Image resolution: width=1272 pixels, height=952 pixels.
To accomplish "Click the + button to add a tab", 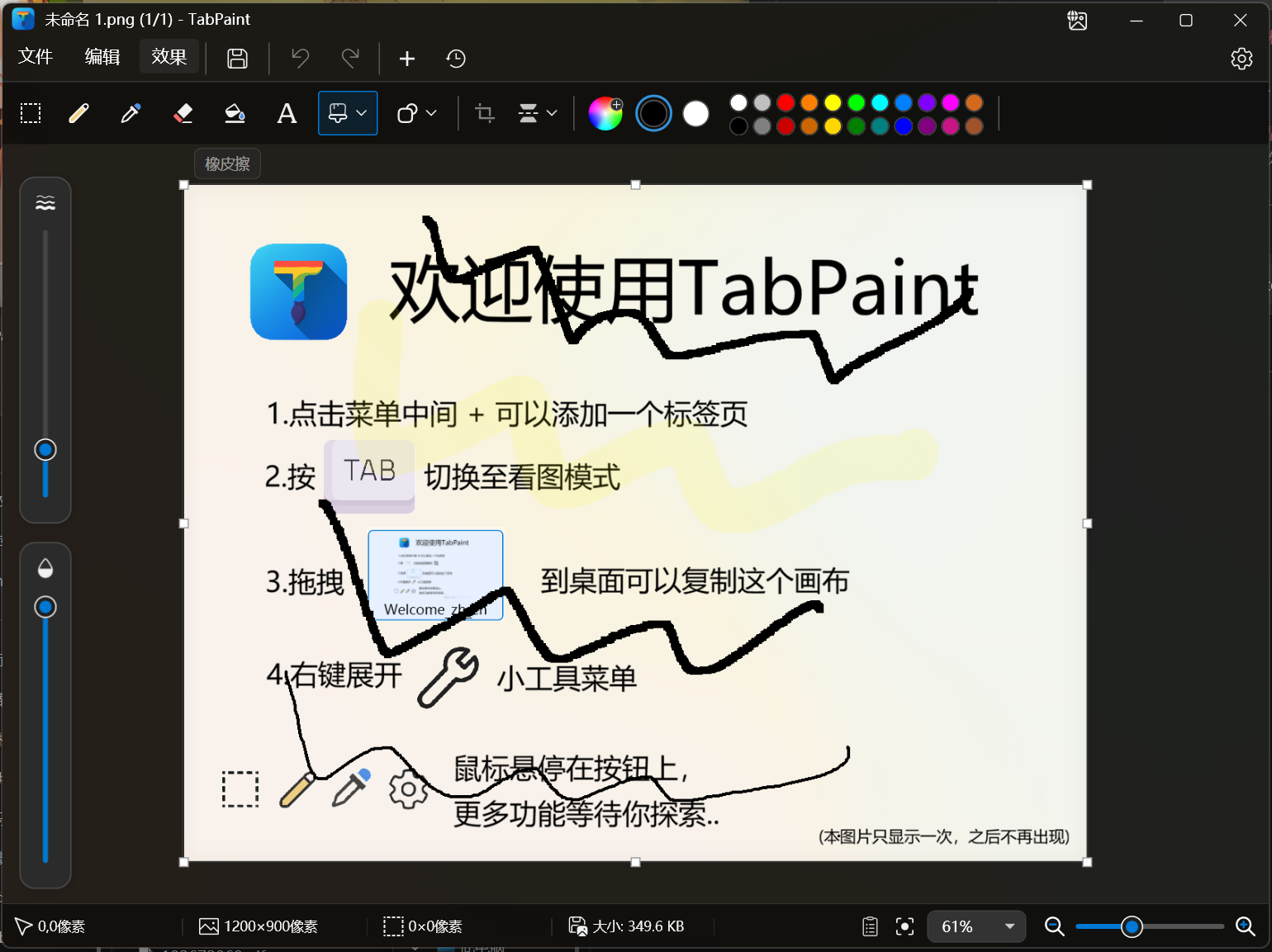I will click(x=406, y=59).
